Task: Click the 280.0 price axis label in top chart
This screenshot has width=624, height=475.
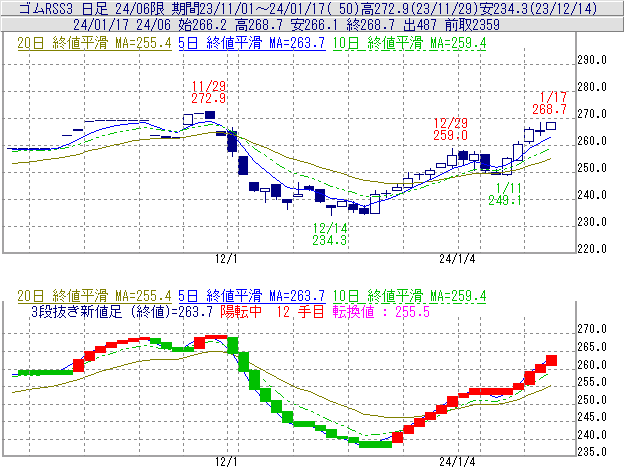Action: (x=592, y=87)
